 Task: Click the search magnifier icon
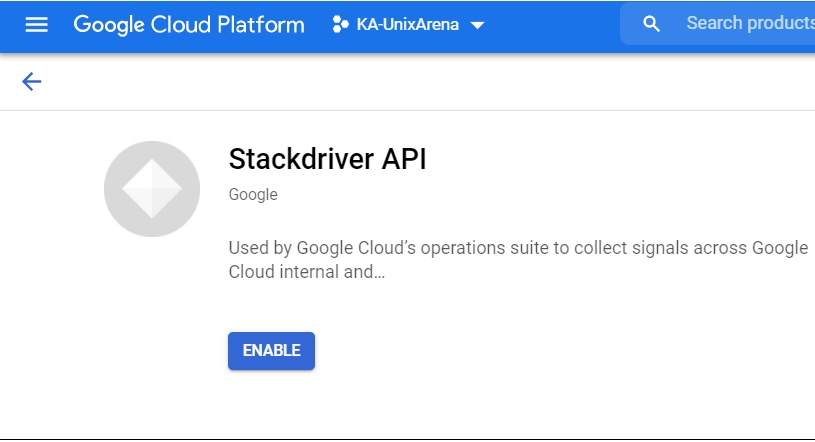(651, 24)
